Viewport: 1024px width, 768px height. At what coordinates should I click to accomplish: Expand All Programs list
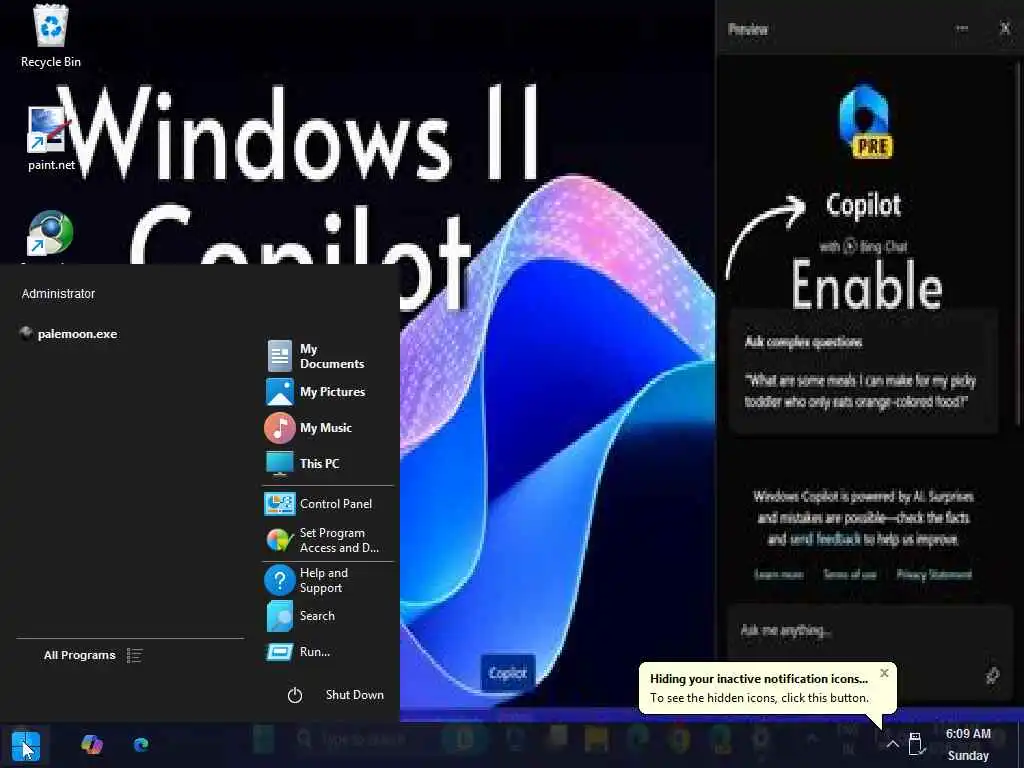(92, 655)
